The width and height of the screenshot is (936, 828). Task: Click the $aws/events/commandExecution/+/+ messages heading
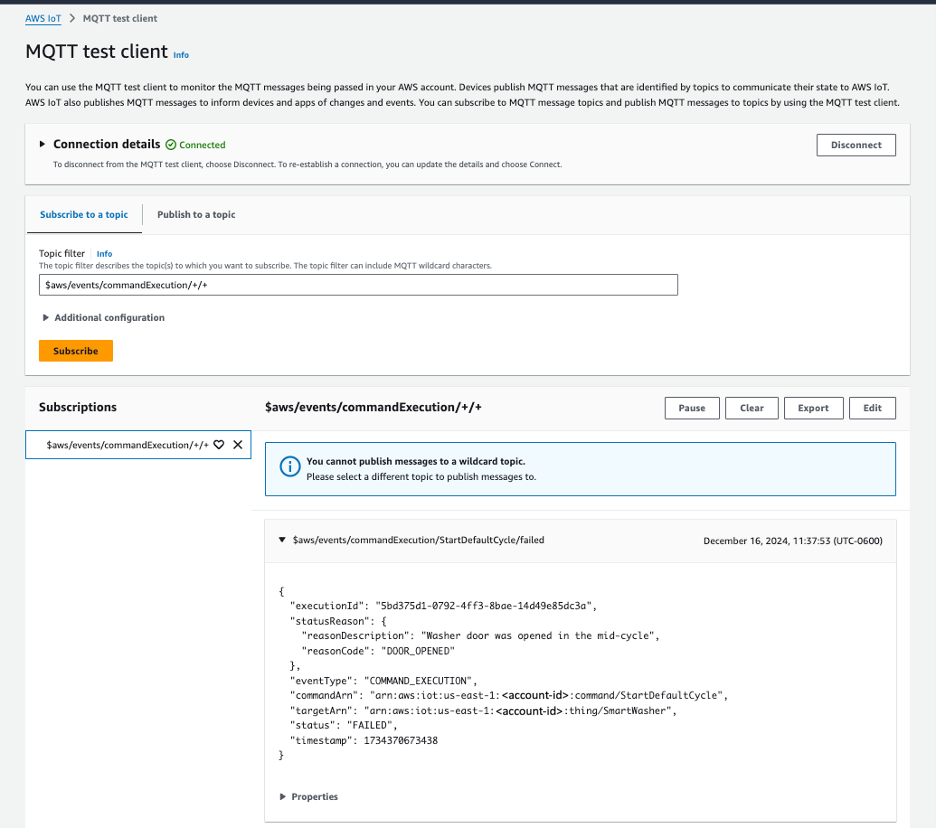[373, 407]
